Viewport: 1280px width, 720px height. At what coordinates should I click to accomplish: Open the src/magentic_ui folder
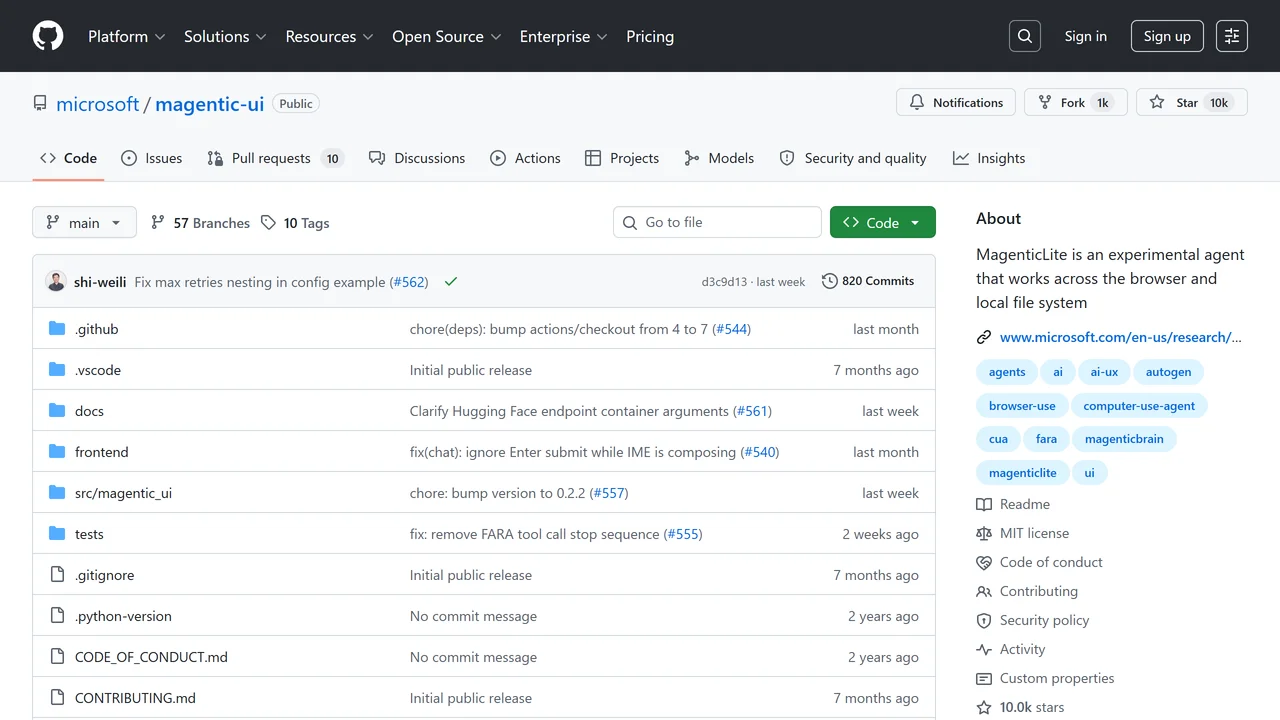click(123, 493)
